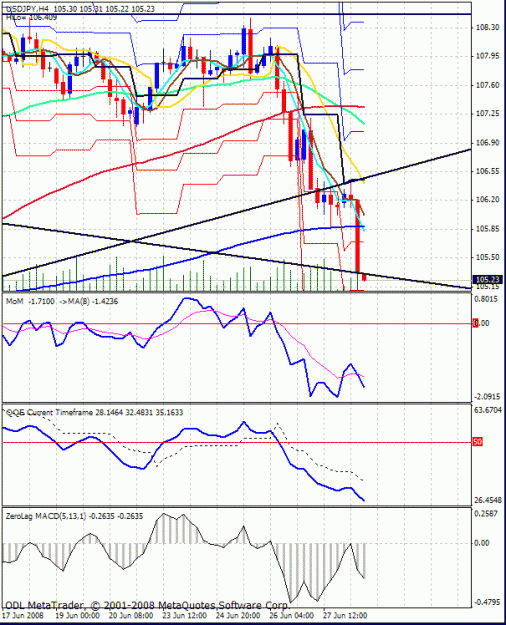The width and height of the screenshot is (506, 625).
Task: Click the 107.60 price scale label
Action: tap(487, 85)
